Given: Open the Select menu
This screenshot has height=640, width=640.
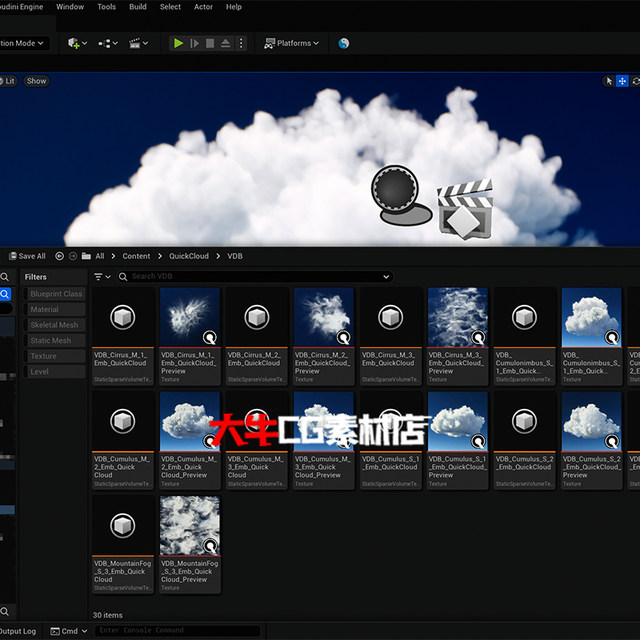Looking at the screenshot, I should (170, 7).
